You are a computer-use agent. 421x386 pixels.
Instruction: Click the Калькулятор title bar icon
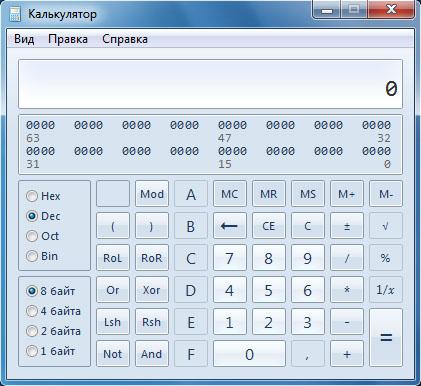[x=15, y=14]
